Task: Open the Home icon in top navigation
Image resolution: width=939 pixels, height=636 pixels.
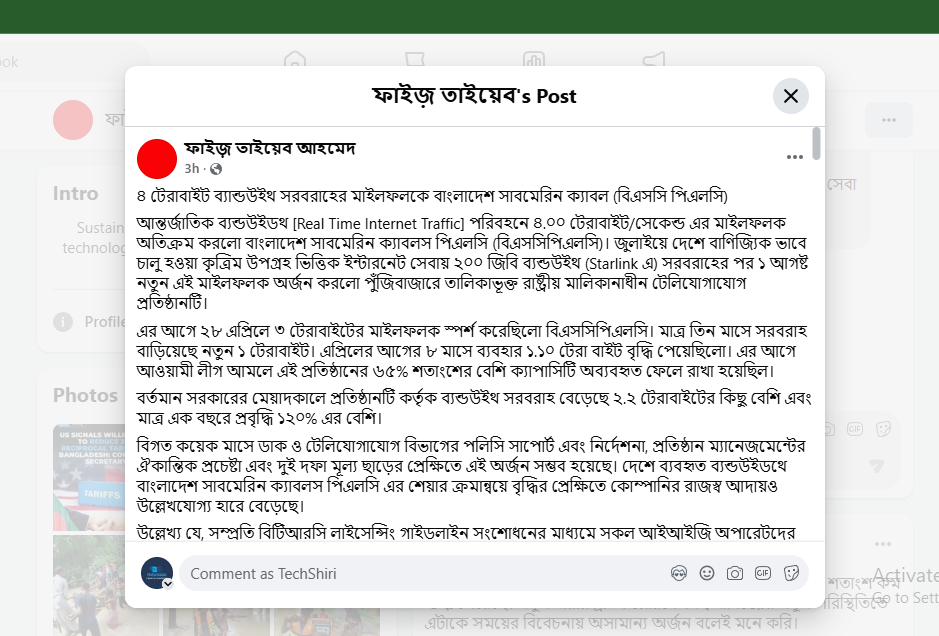Action: 295,60
